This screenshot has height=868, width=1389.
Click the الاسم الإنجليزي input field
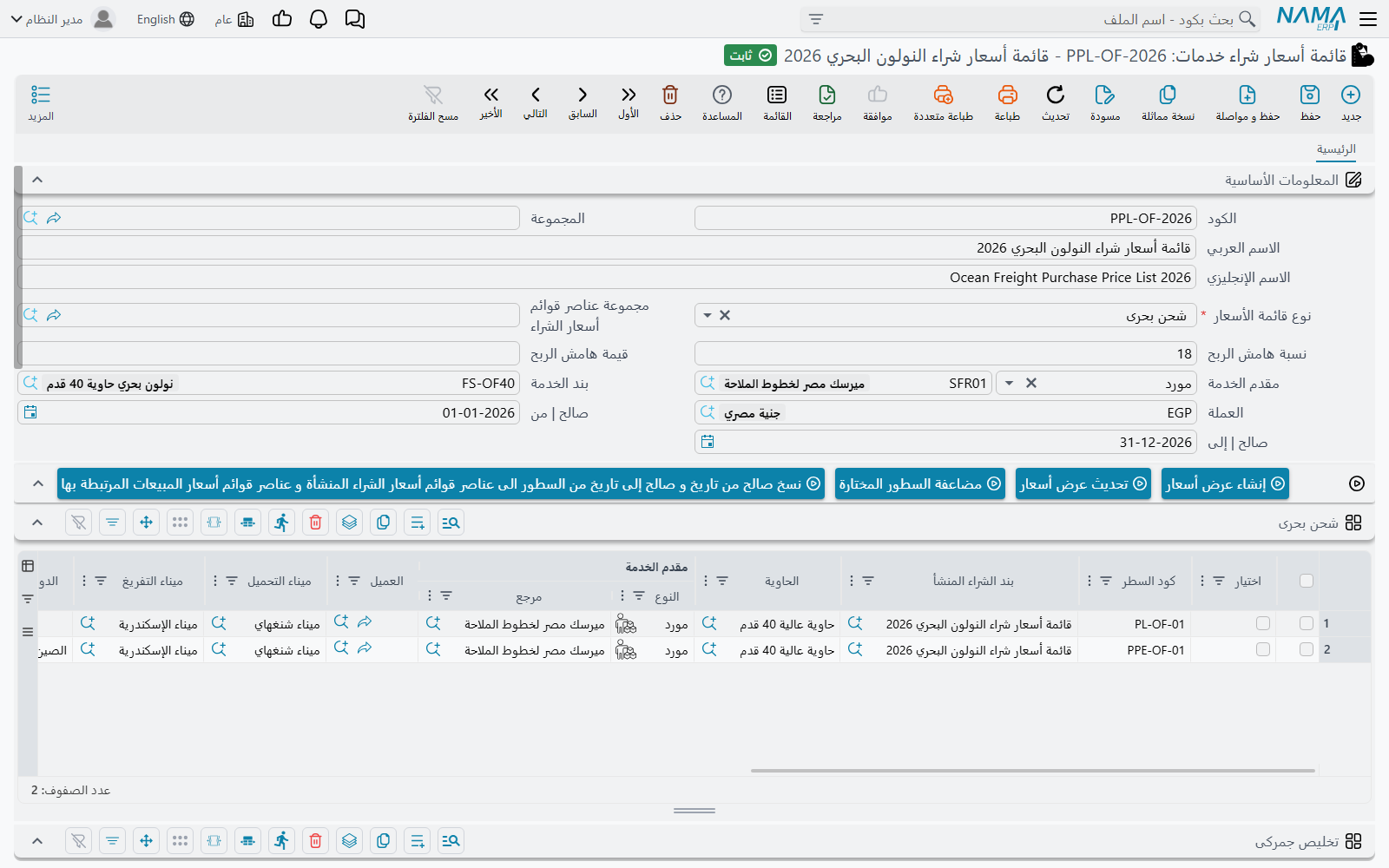coord(608,277)
